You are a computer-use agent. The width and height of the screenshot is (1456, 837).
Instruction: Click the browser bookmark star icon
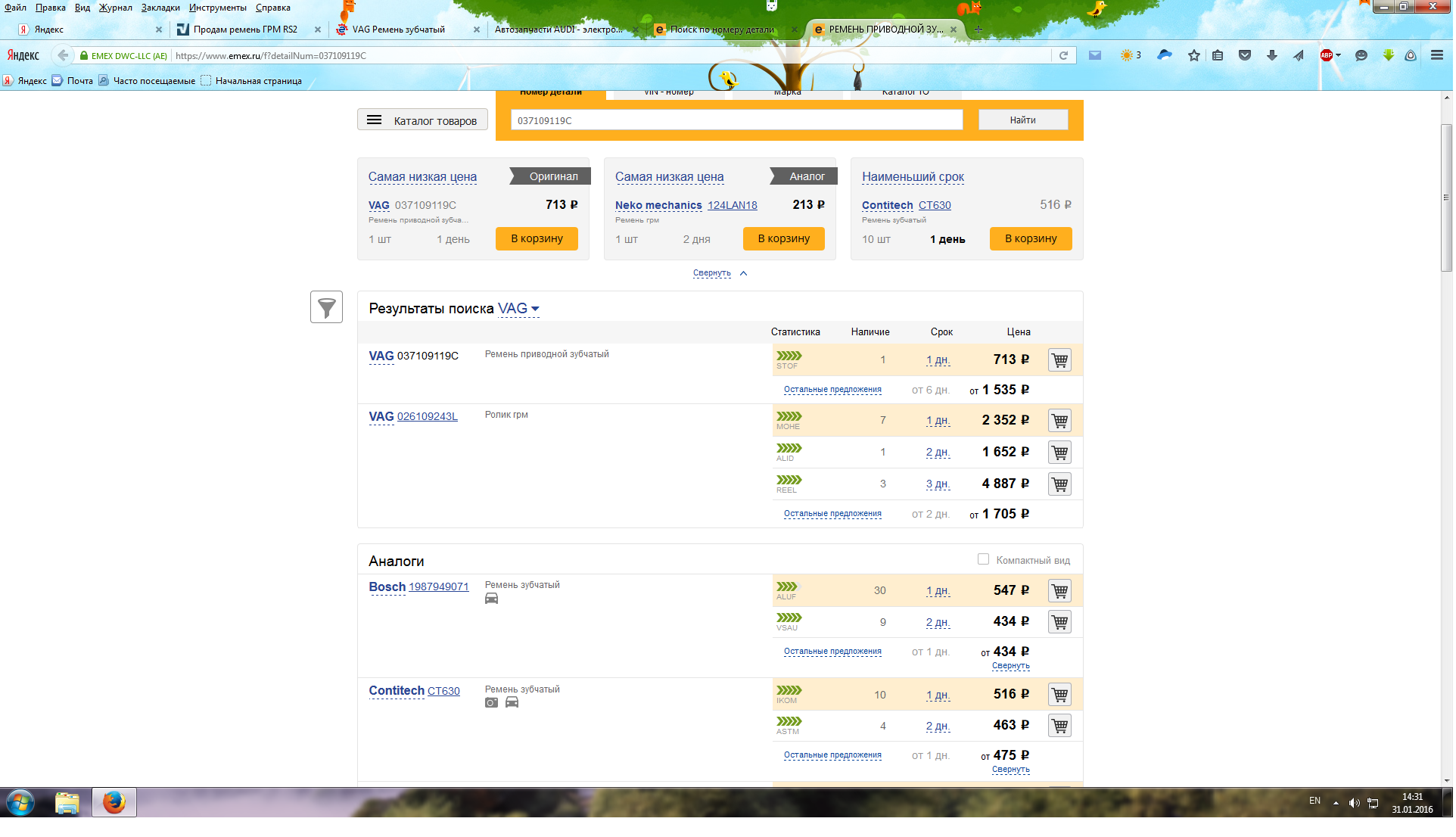tap(1193, 55)
